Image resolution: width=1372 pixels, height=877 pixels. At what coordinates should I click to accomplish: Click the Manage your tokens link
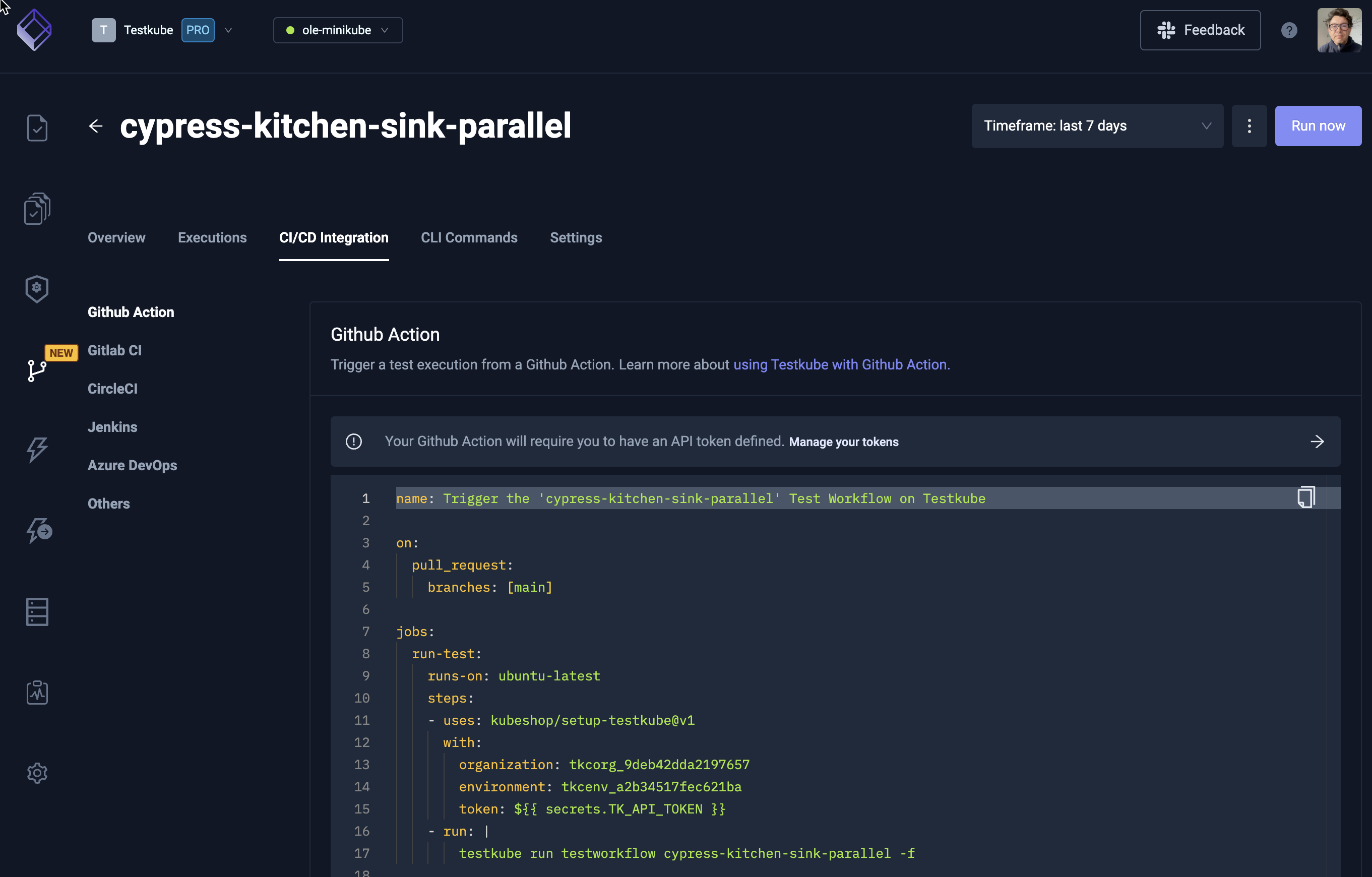click(843, 440)
